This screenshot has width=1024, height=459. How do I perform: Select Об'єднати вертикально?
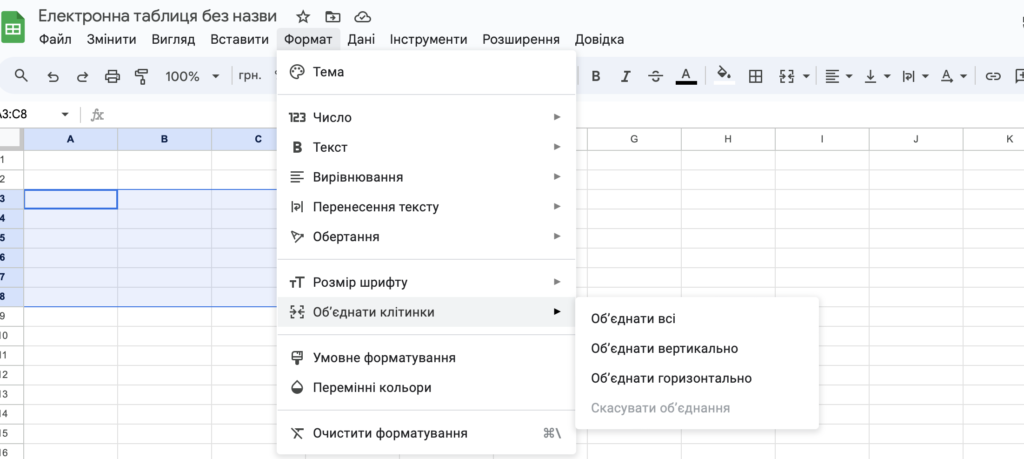tap(696, 349)
